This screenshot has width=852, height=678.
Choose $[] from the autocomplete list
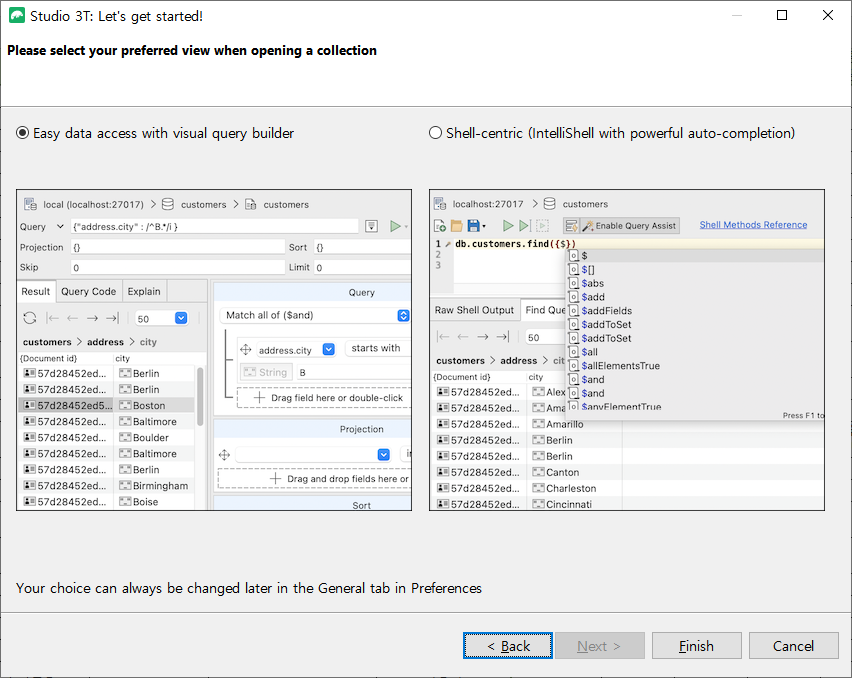point(587,269)
